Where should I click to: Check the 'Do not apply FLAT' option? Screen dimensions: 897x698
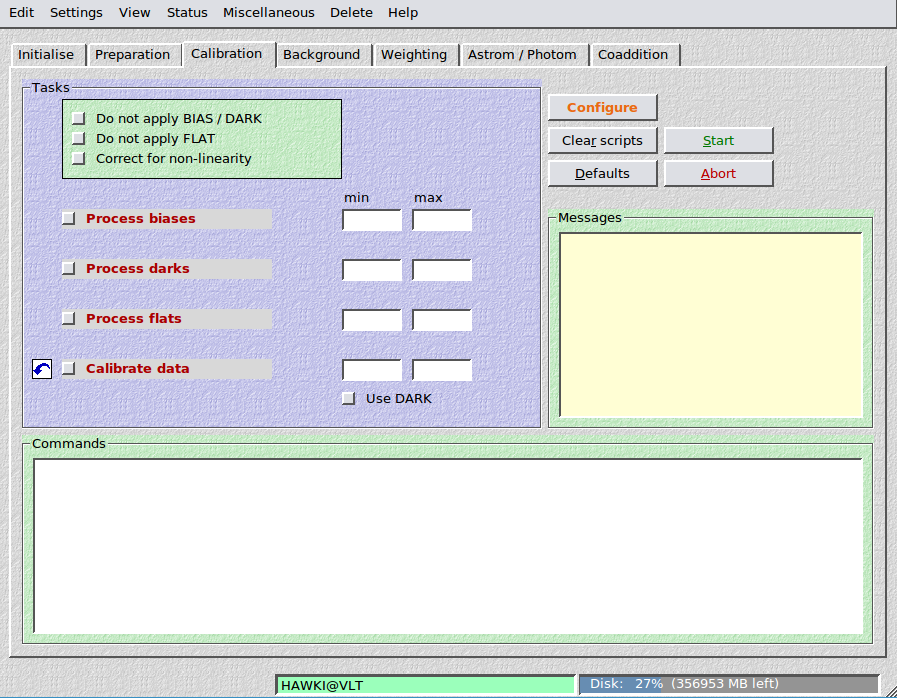click(79, 139)
